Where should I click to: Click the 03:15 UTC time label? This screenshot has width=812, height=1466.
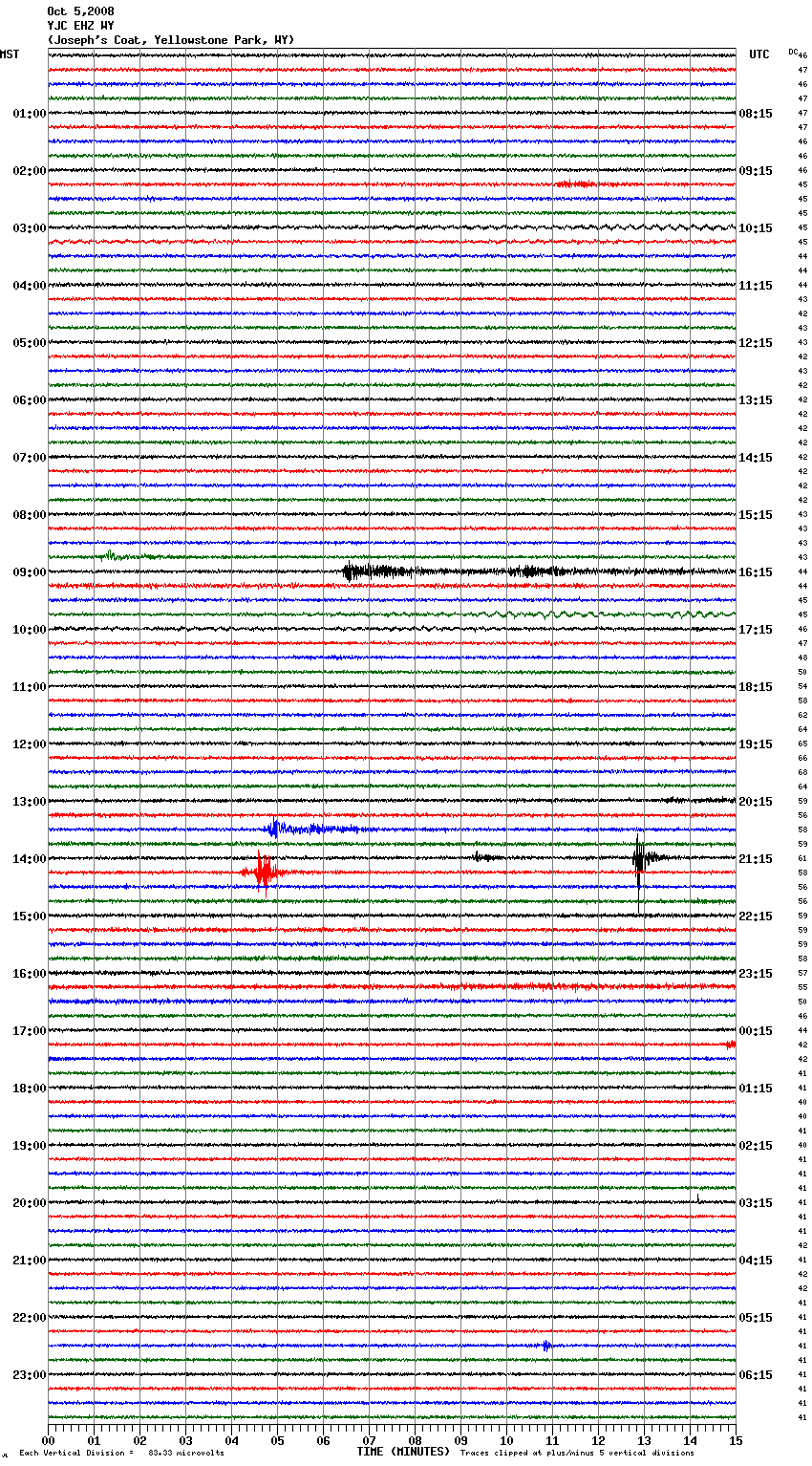tap(756, 1203)
